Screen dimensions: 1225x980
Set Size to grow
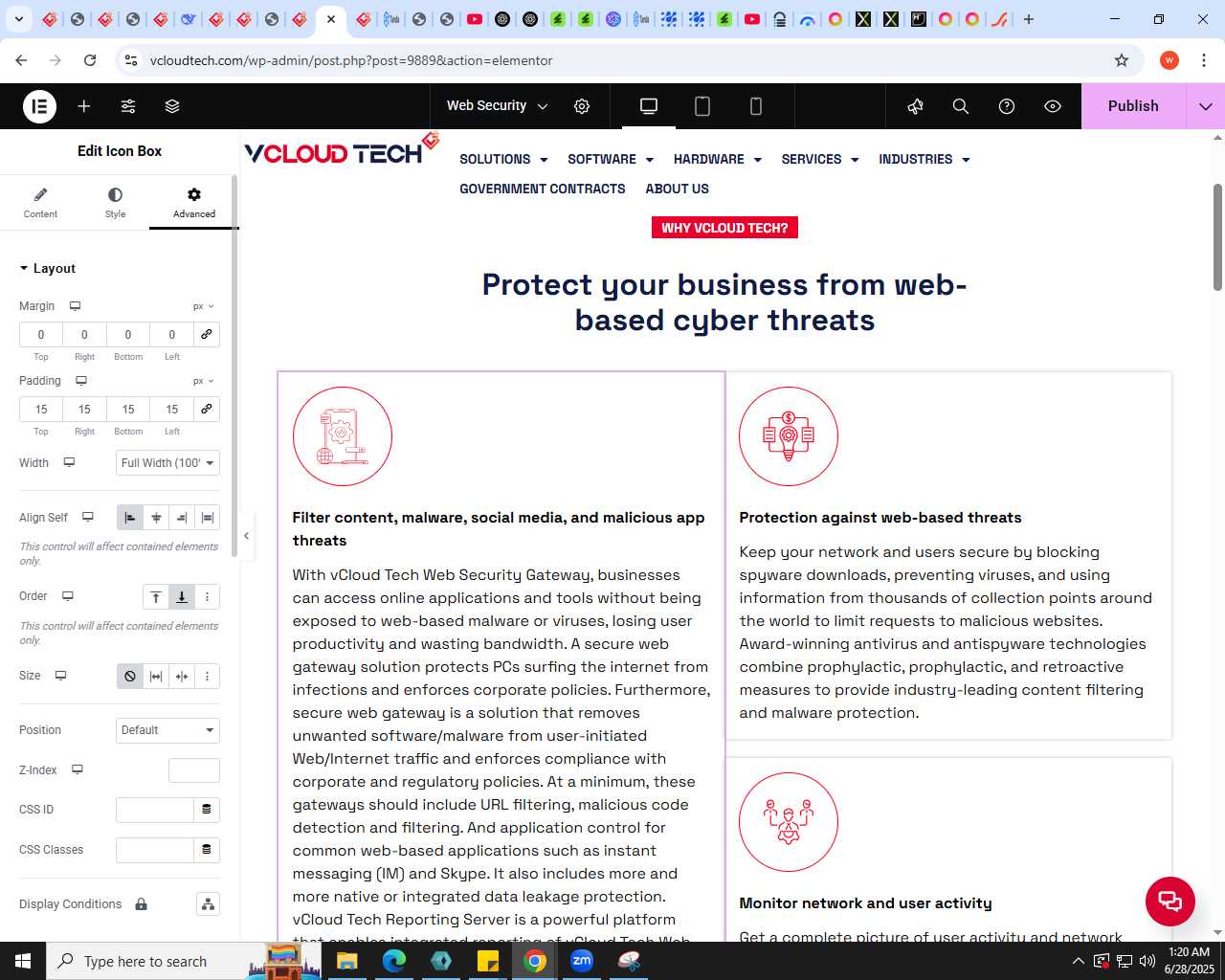point(156,677)
